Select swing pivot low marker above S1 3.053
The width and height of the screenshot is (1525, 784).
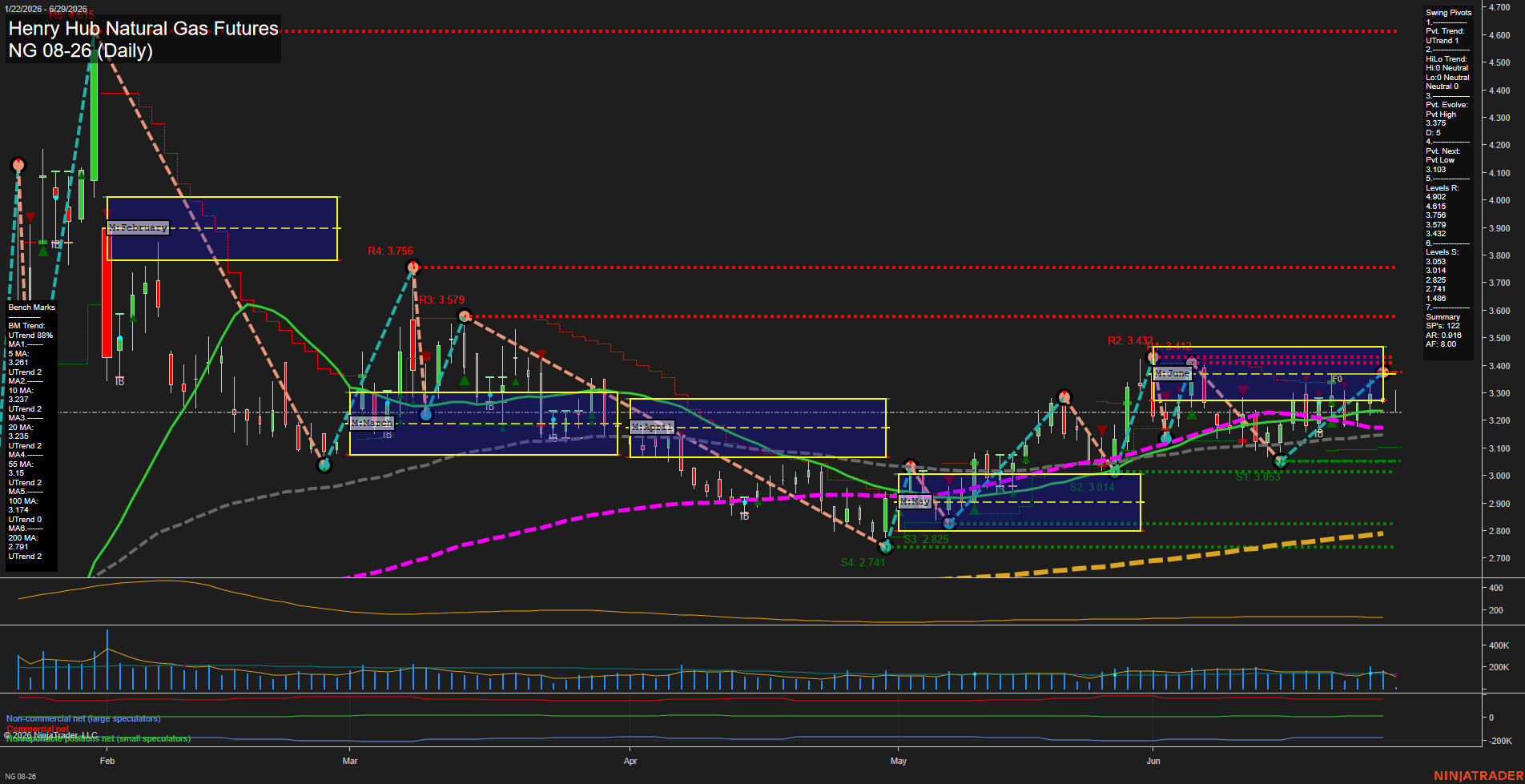(1280, 461)
